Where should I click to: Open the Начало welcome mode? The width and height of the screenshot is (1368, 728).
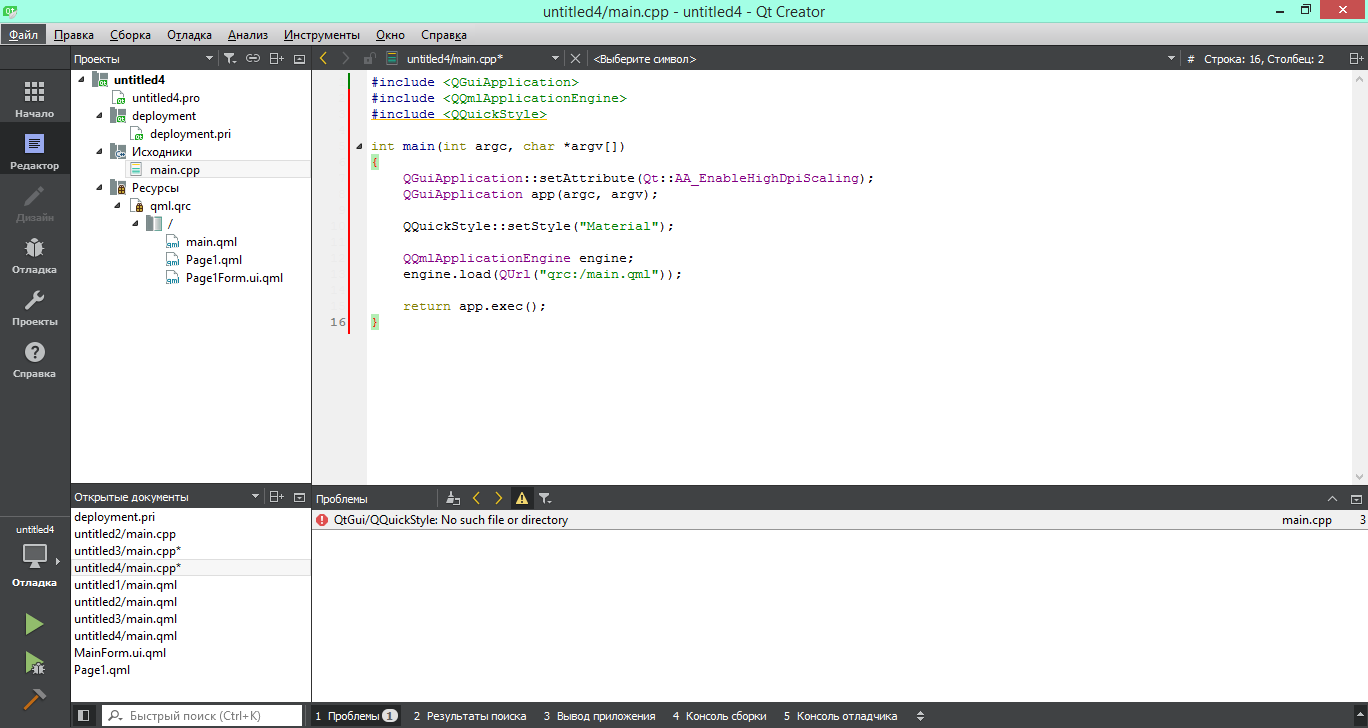coord(35,100)
